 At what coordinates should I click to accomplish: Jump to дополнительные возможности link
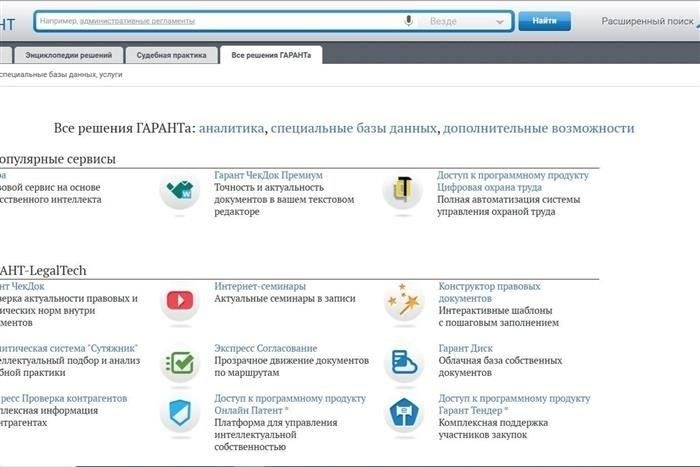click(538, 128)
